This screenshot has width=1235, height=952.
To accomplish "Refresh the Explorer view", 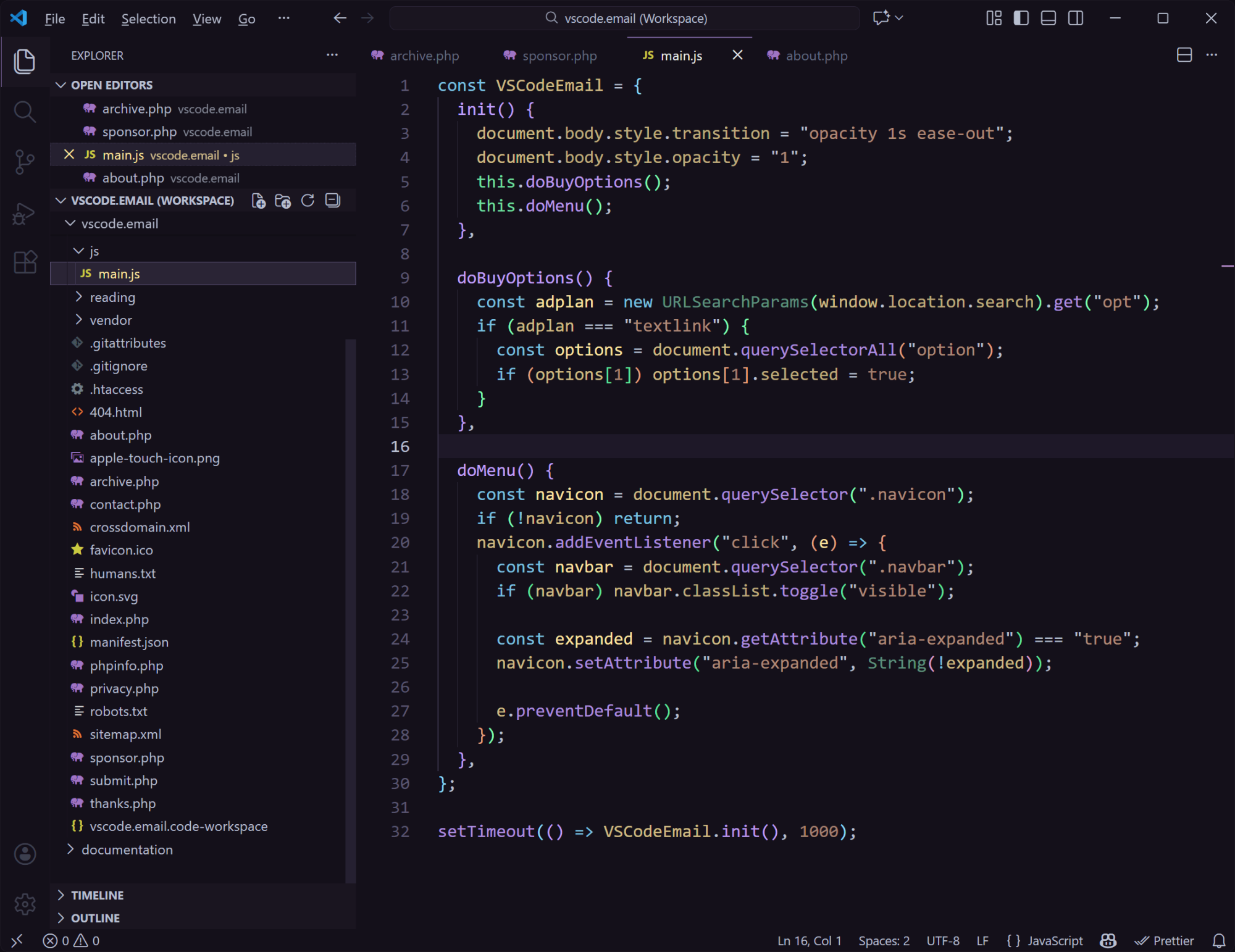I will pyautogui.click(x=308, y=200).
